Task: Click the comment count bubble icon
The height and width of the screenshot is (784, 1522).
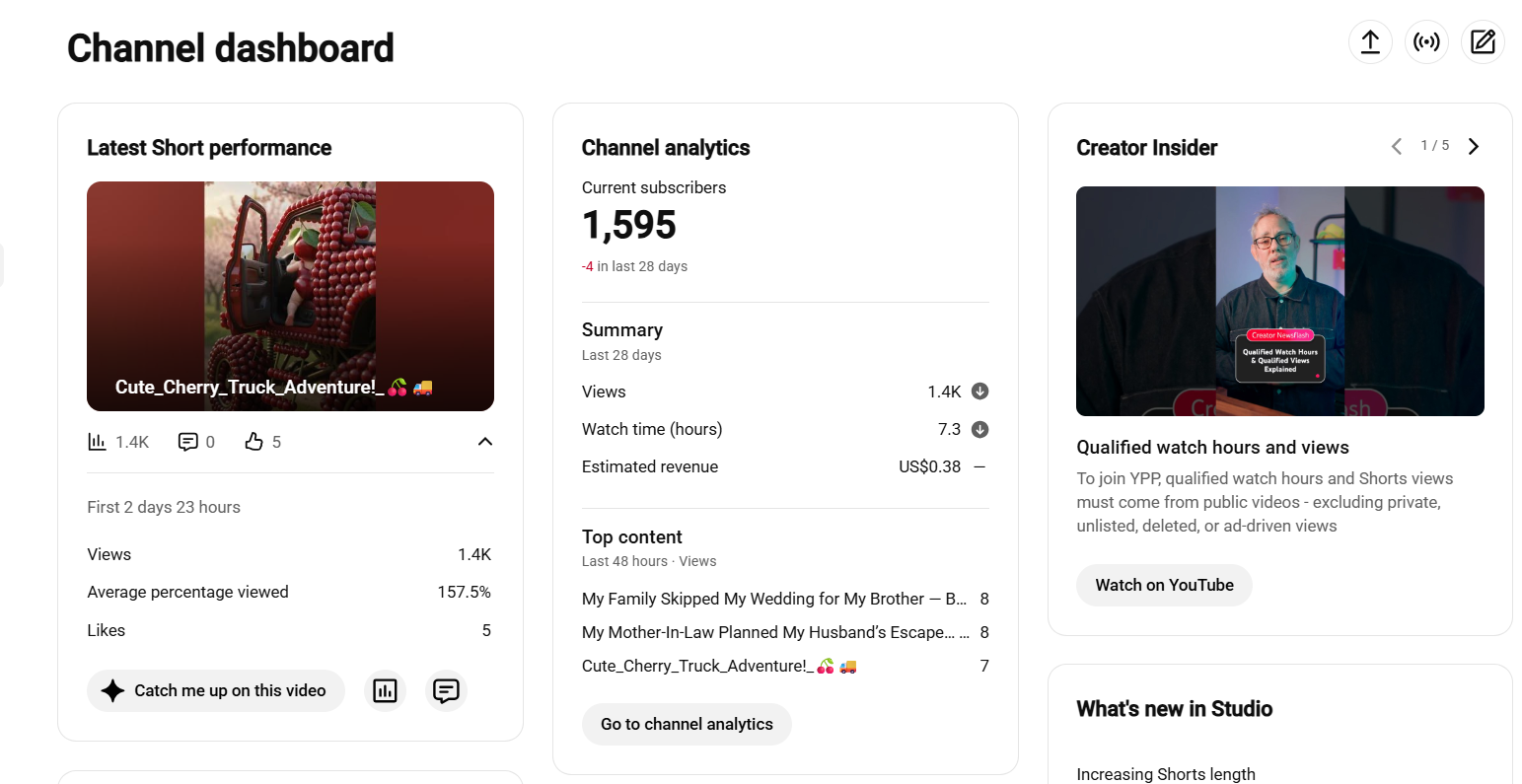Action: [x=187, y=442]
